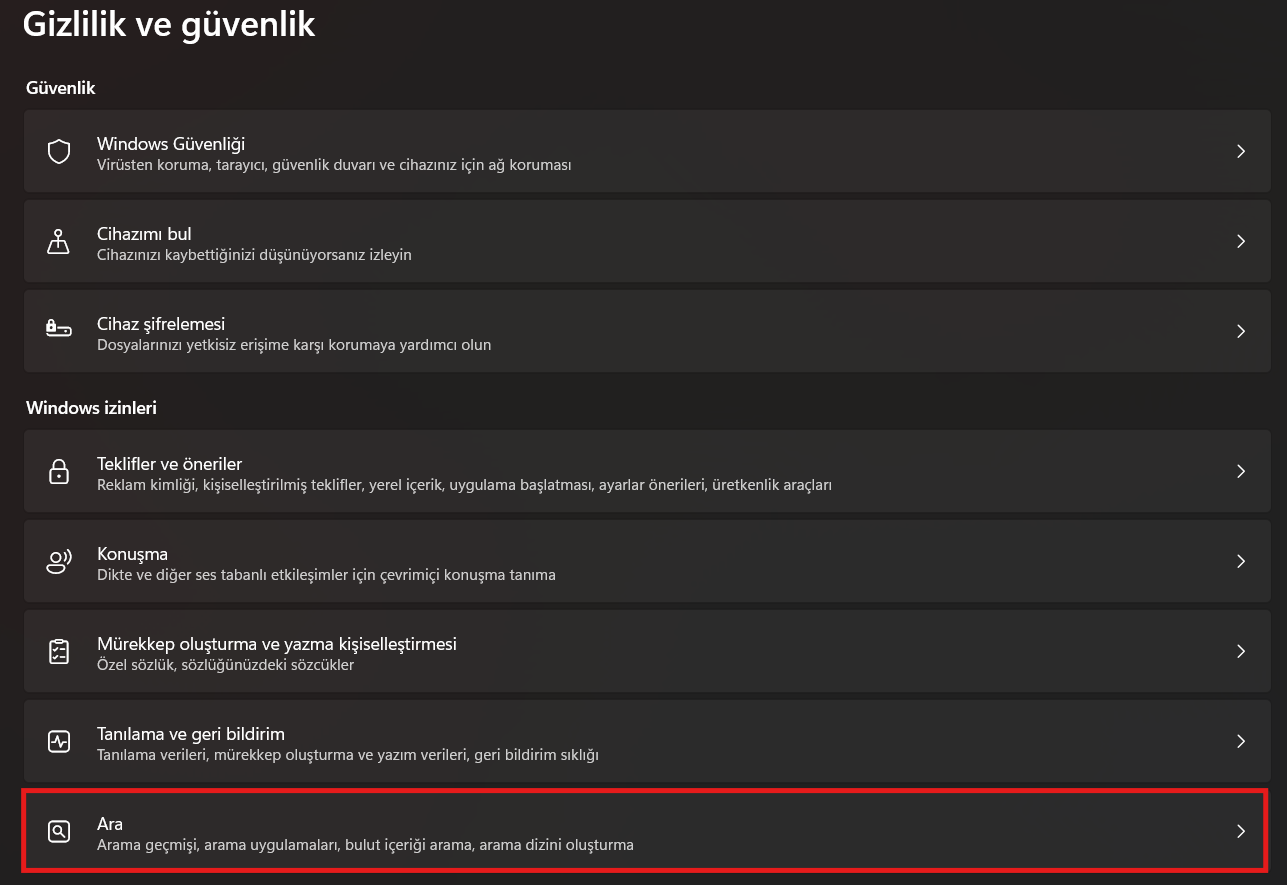Click the Güvenlik section header

[60, 88]
